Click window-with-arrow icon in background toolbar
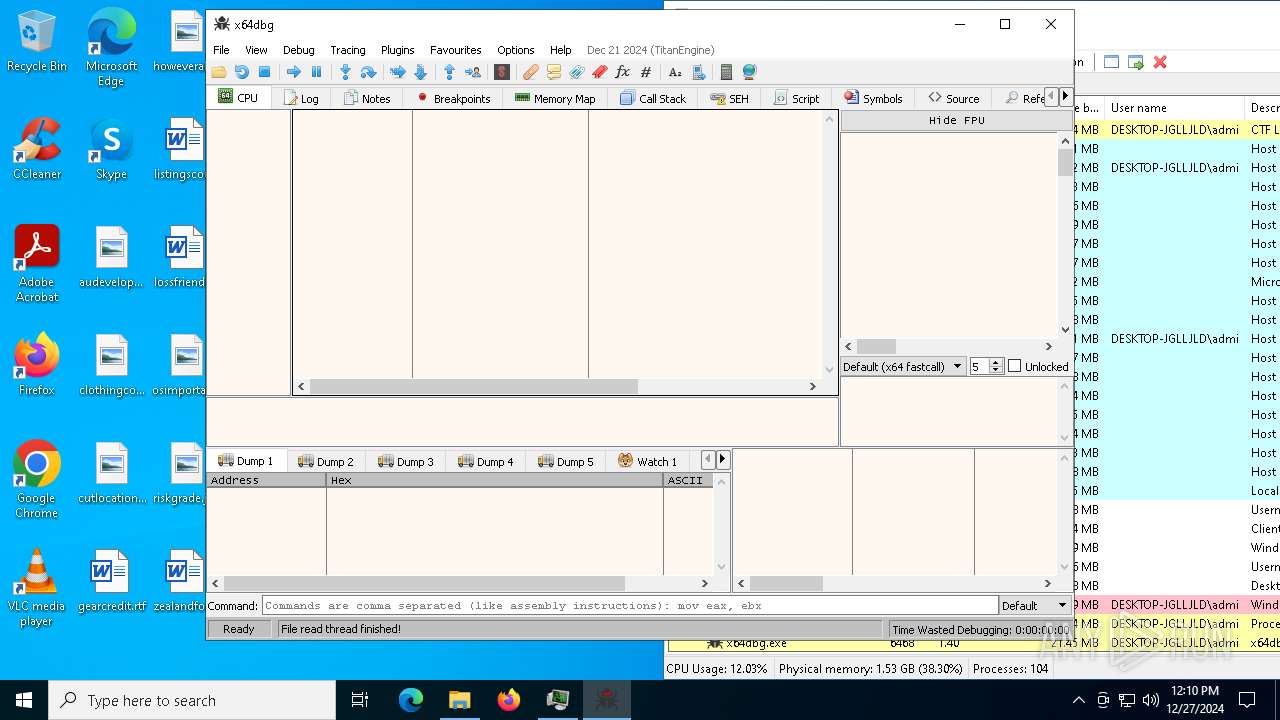The image size is (1280, 720). coord(1135,62)
